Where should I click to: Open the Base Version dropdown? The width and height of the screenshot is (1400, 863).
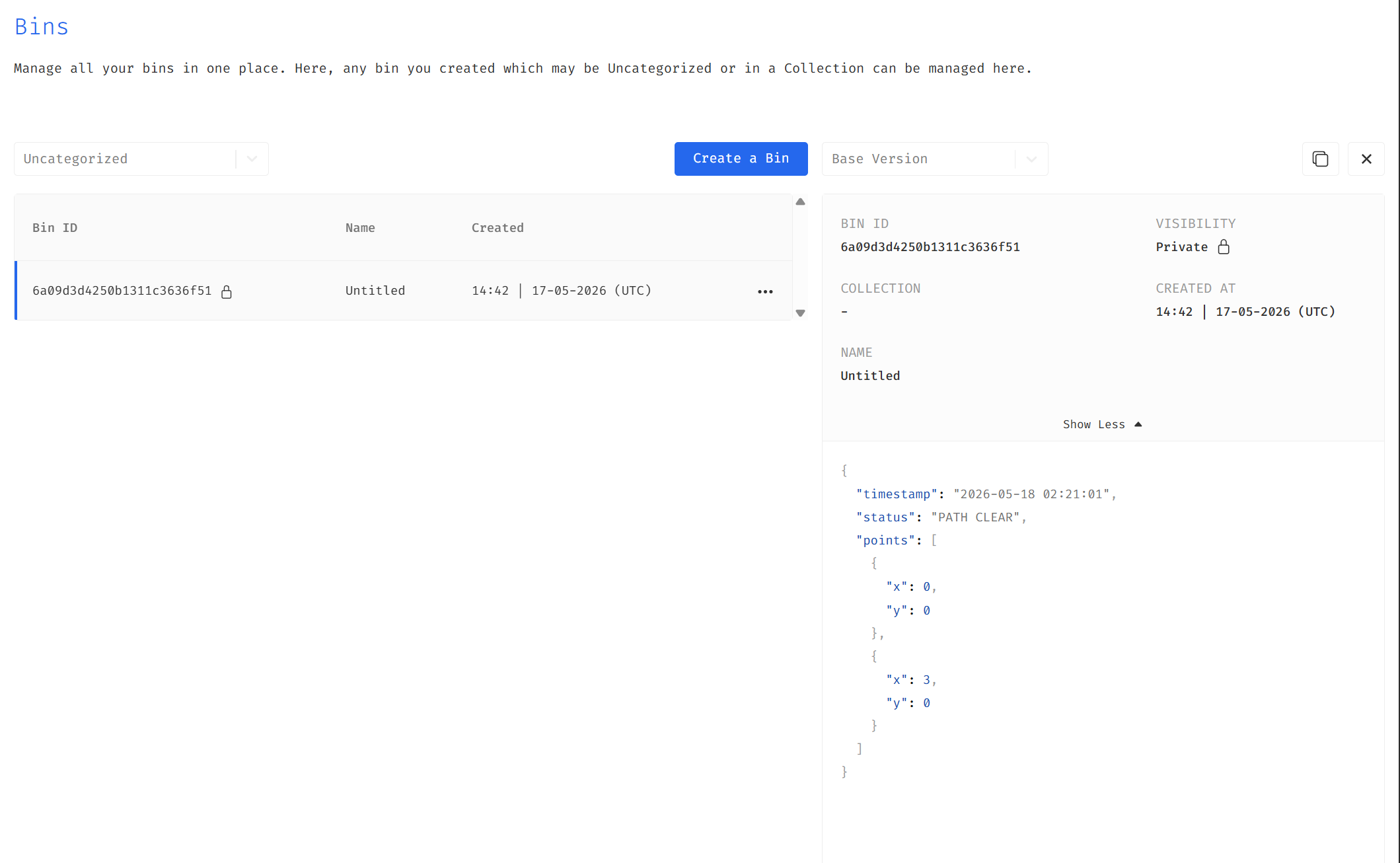(934, 159)
